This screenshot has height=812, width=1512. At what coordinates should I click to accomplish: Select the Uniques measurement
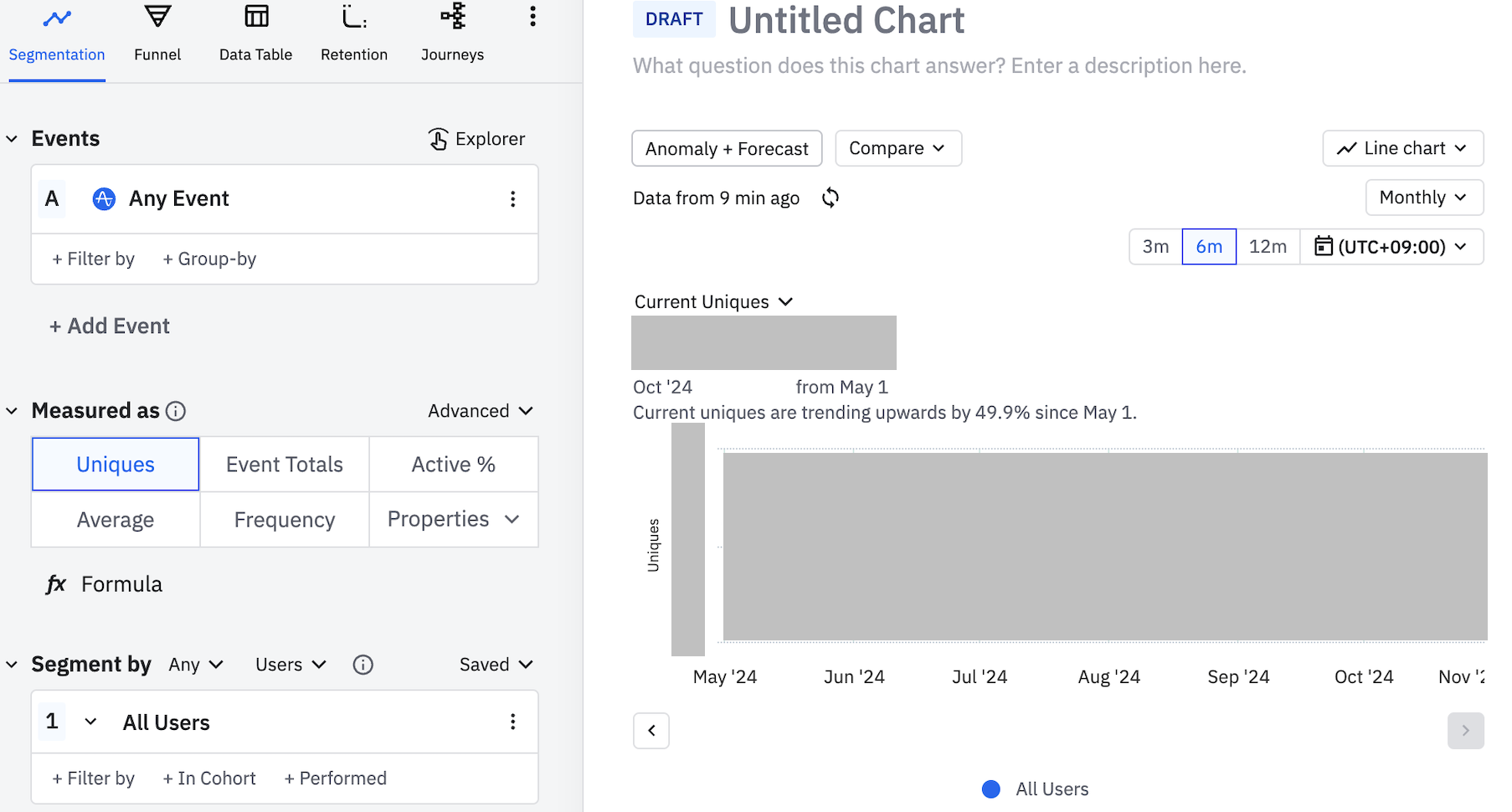(116, 465)
